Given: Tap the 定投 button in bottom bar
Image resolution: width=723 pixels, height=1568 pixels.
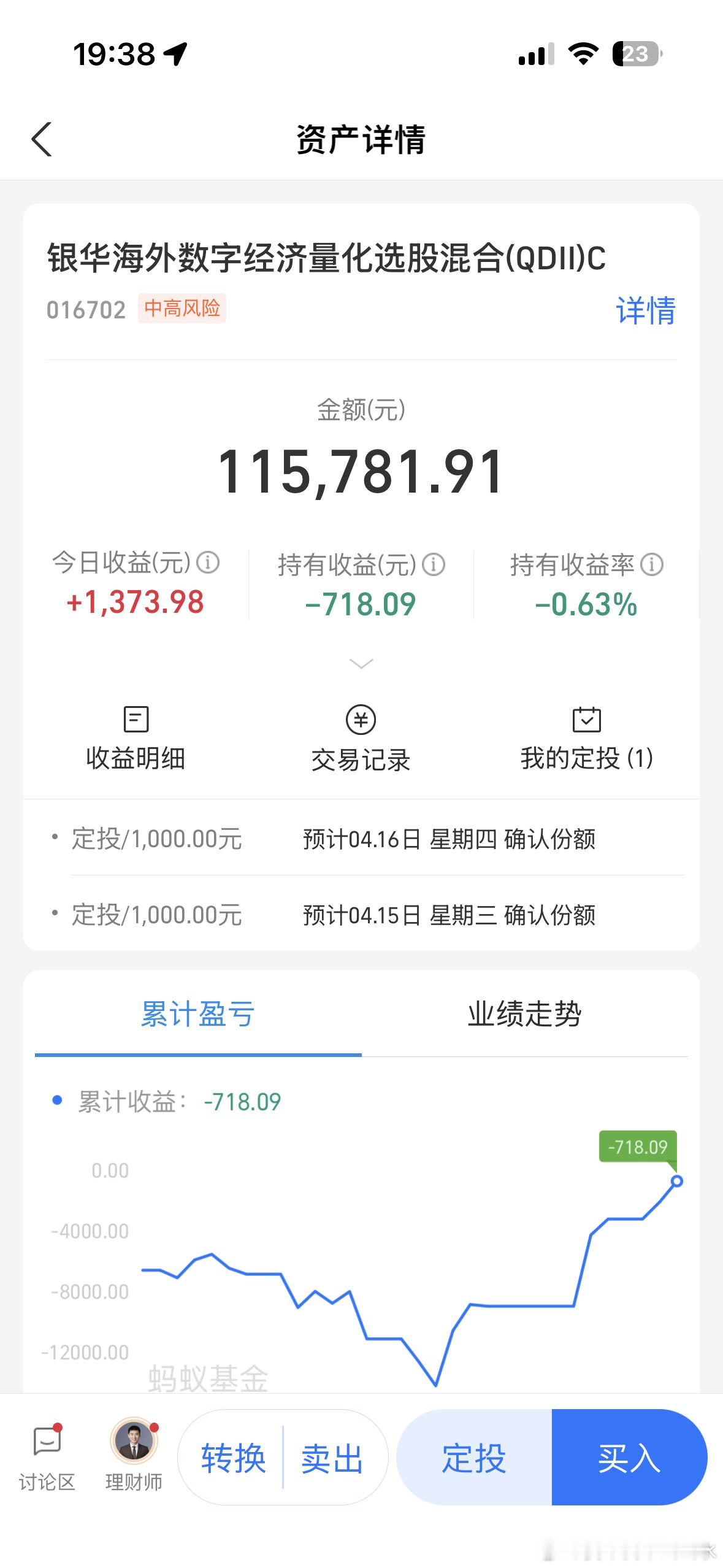Looking at the screenshot, I should pos(474,1458).
